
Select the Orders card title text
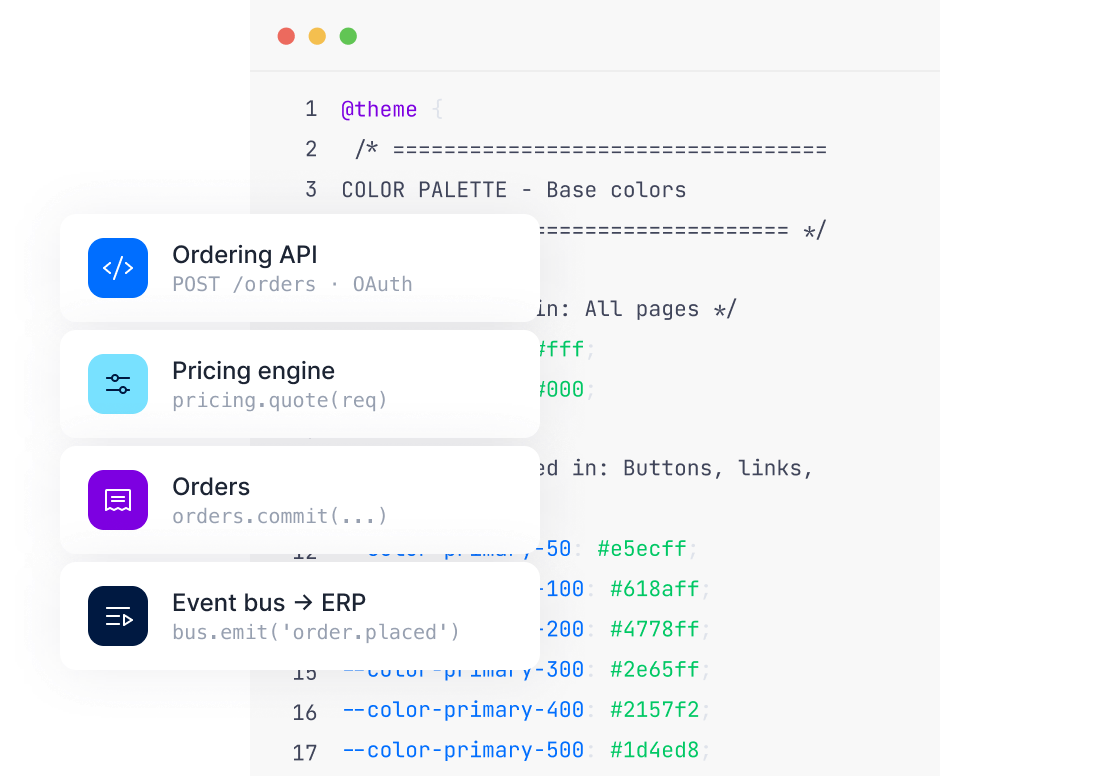tap(211, 487)
